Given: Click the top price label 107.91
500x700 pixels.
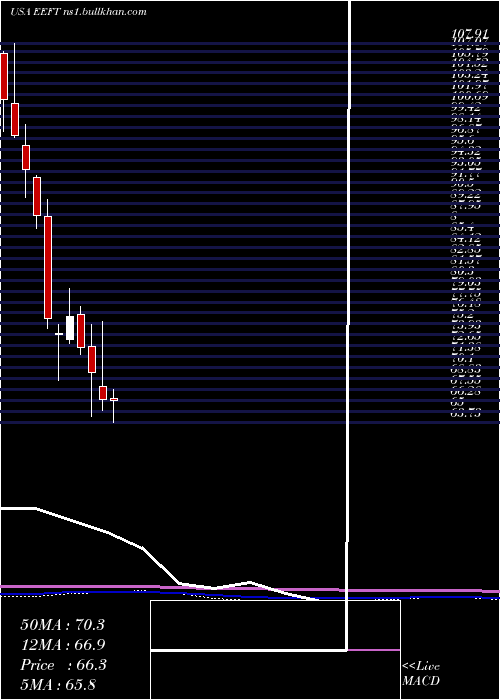Looking at the screenshot, I should (x=469, y=33).
